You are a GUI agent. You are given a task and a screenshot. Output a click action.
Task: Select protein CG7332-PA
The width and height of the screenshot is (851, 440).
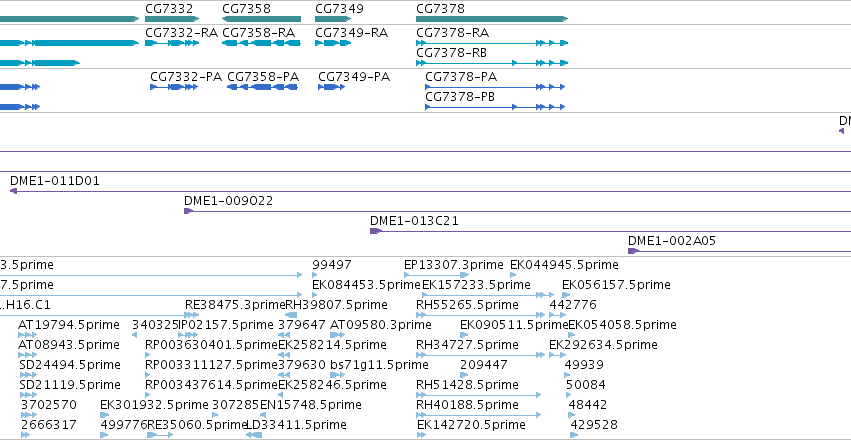(186, 77)
